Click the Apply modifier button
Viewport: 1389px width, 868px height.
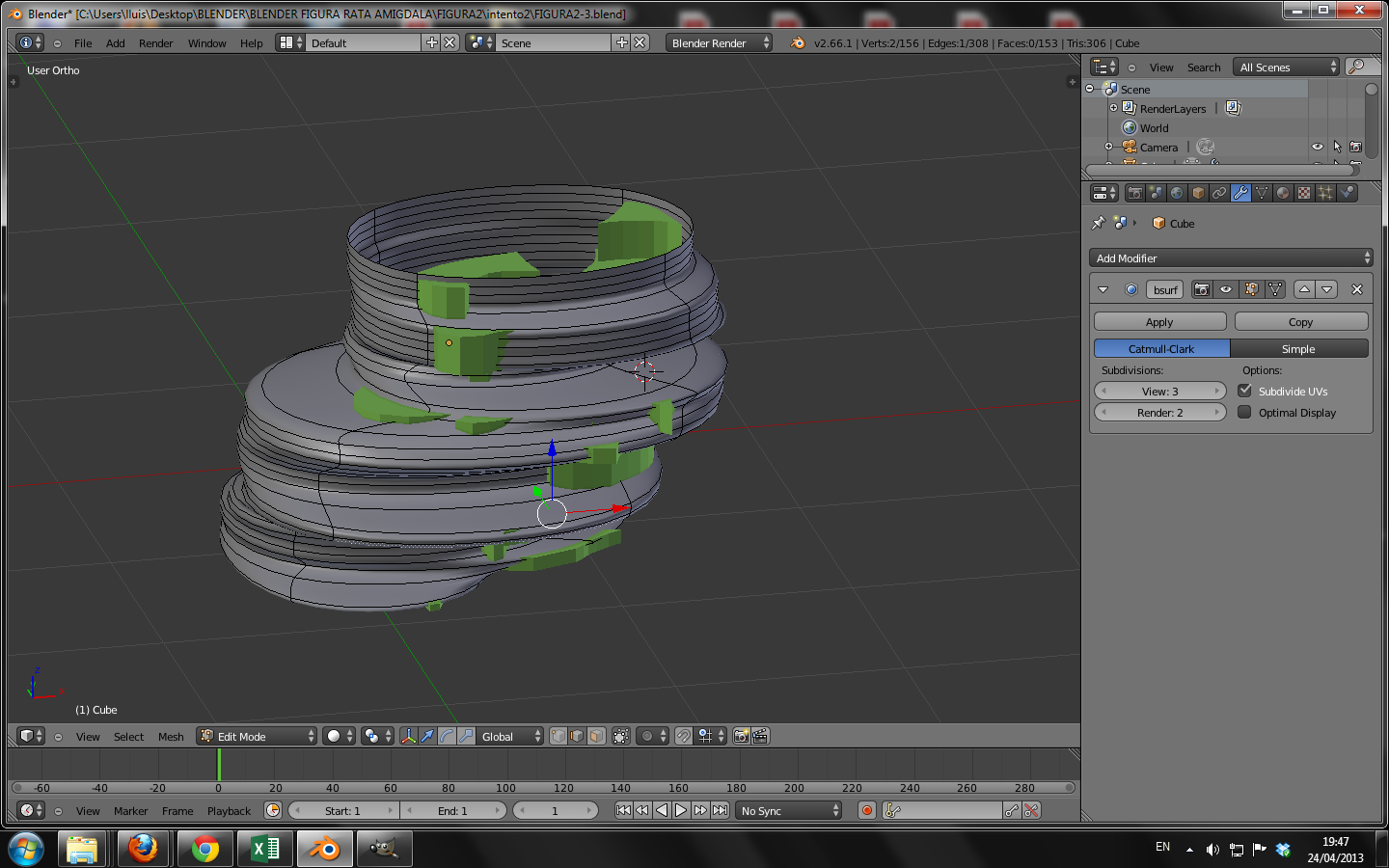tap(1159, 322)
